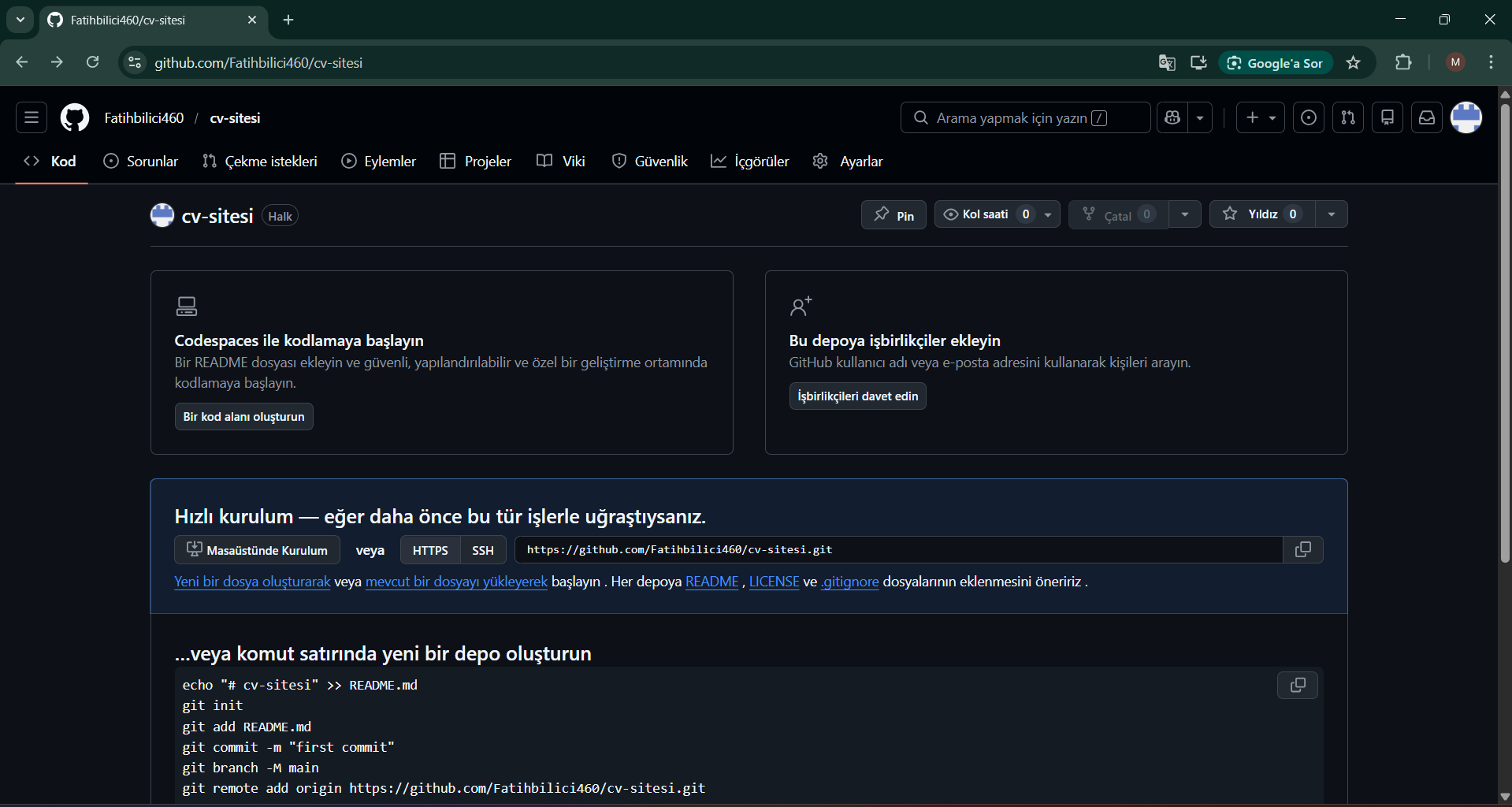Image resolution: width=1512 pixels, height=807 pixels.
Task: Open the Viki tab
Action: tap(561, 161)
